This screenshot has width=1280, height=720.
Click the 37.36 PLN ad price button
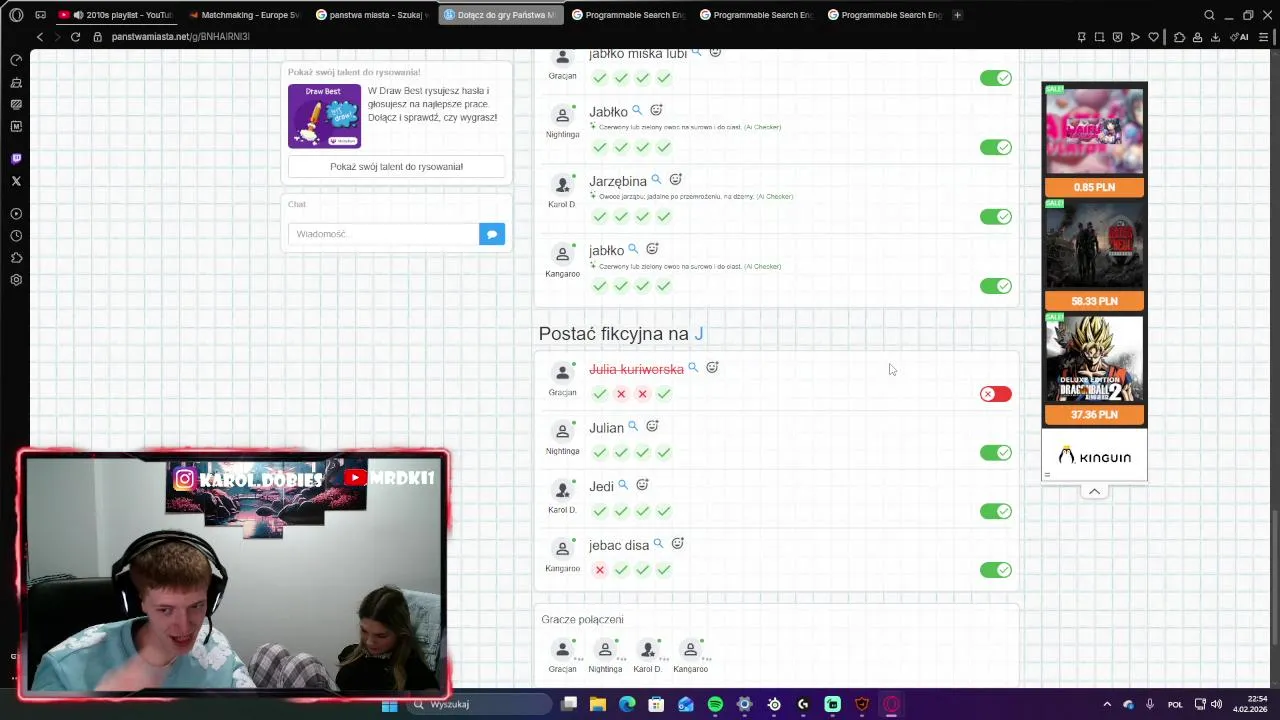pyautogui.click(x=1094, y=414)
